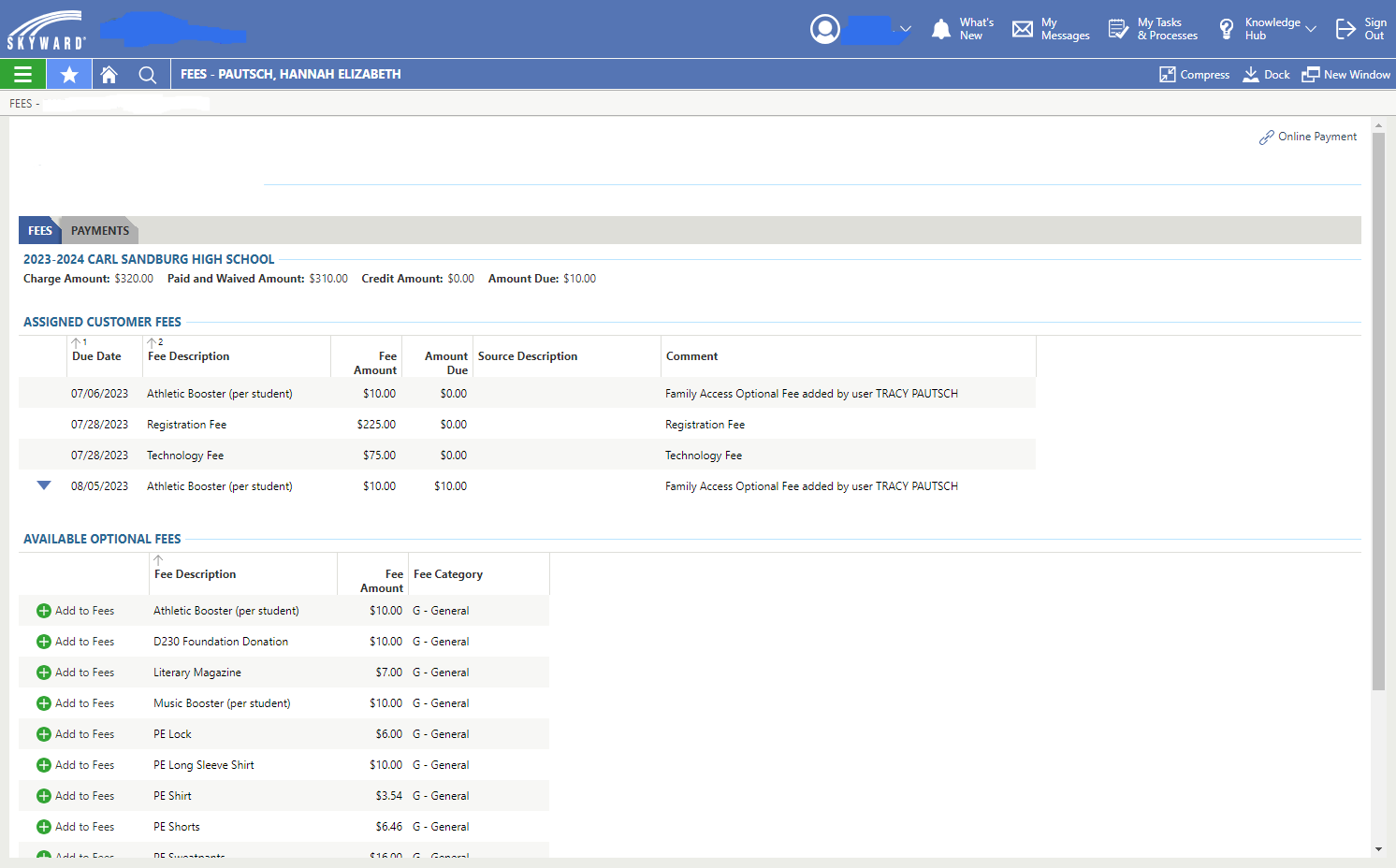The image size is (1396, 868).
Task: Click the scrollbar down arrow
Action: [x=1378, y=849]
